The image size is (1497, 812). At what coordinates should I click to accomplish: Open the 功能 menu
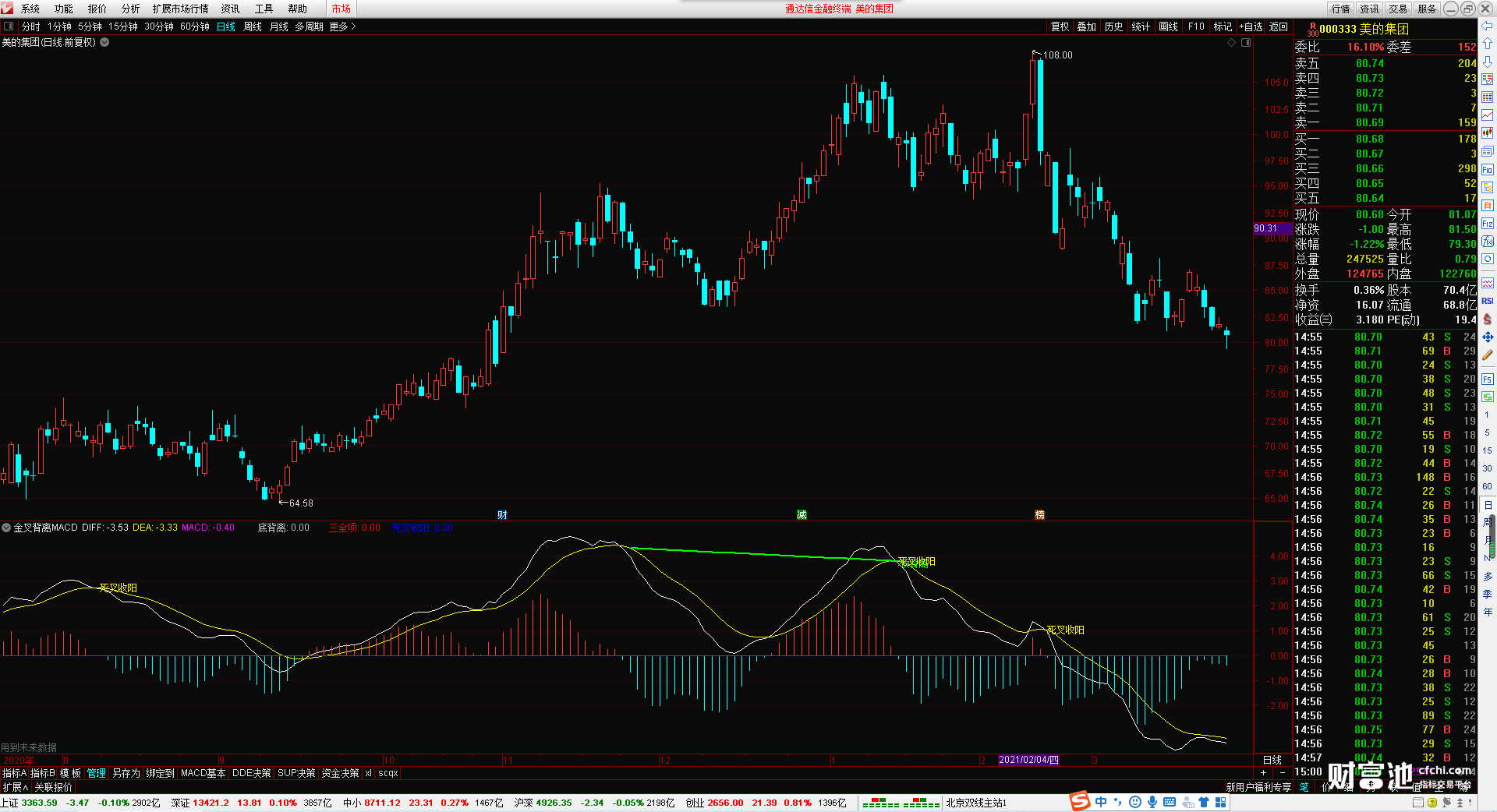tap(64, 9)
